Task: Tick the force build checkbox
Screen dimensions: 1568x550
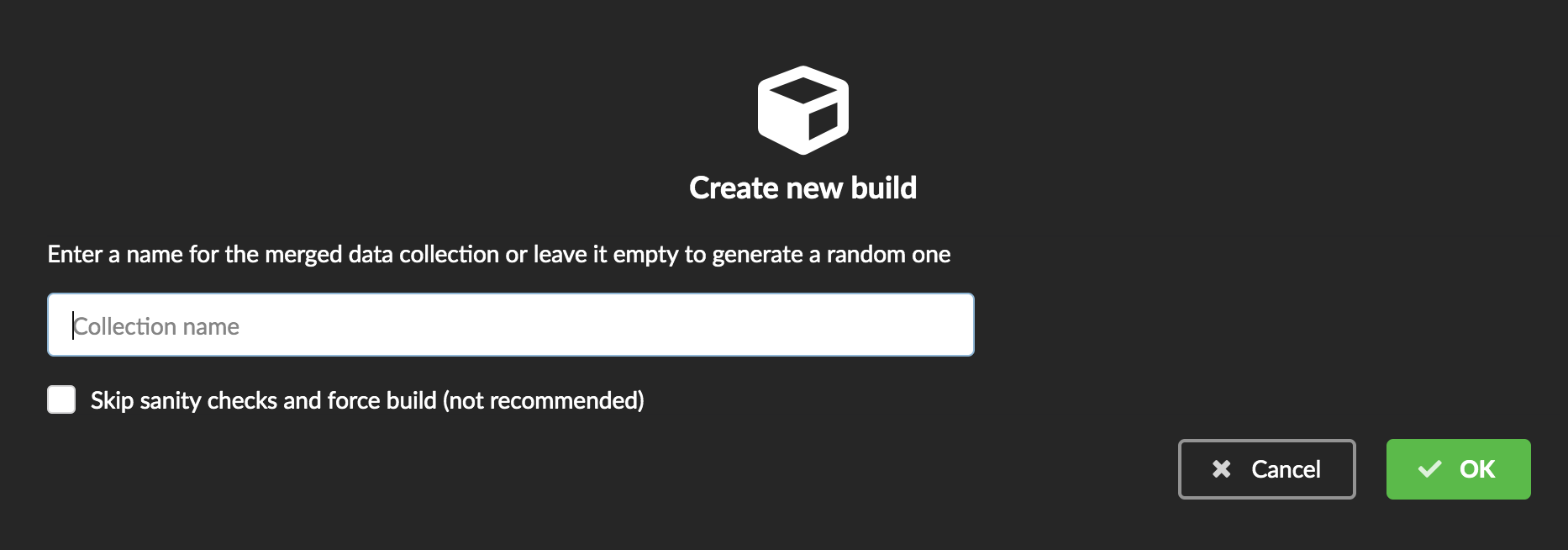Action: click(x=61, y=399)
